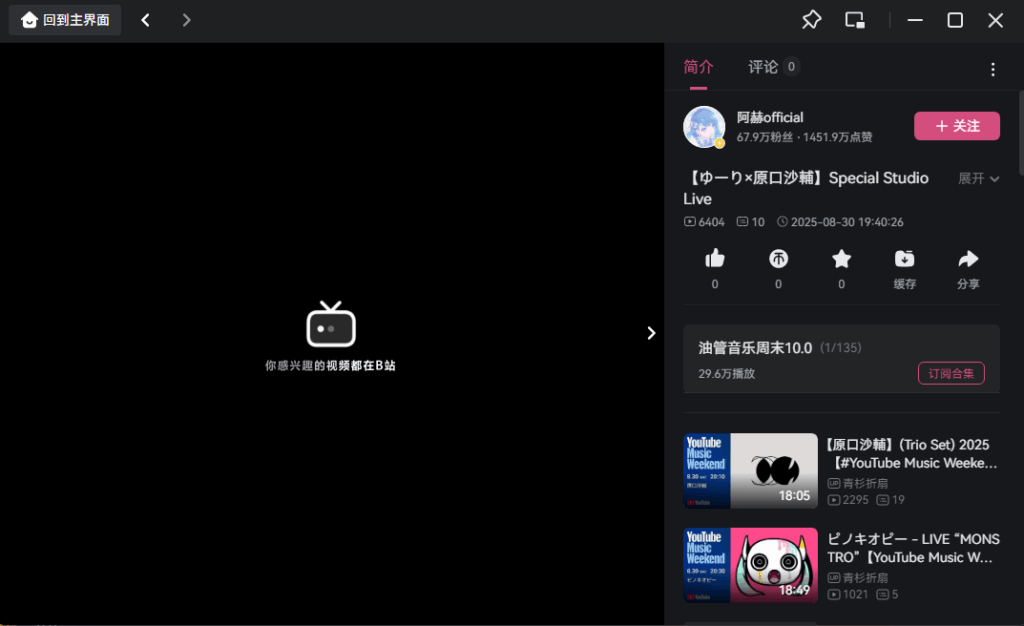Click the coin donation icon

tap(778, 259)
